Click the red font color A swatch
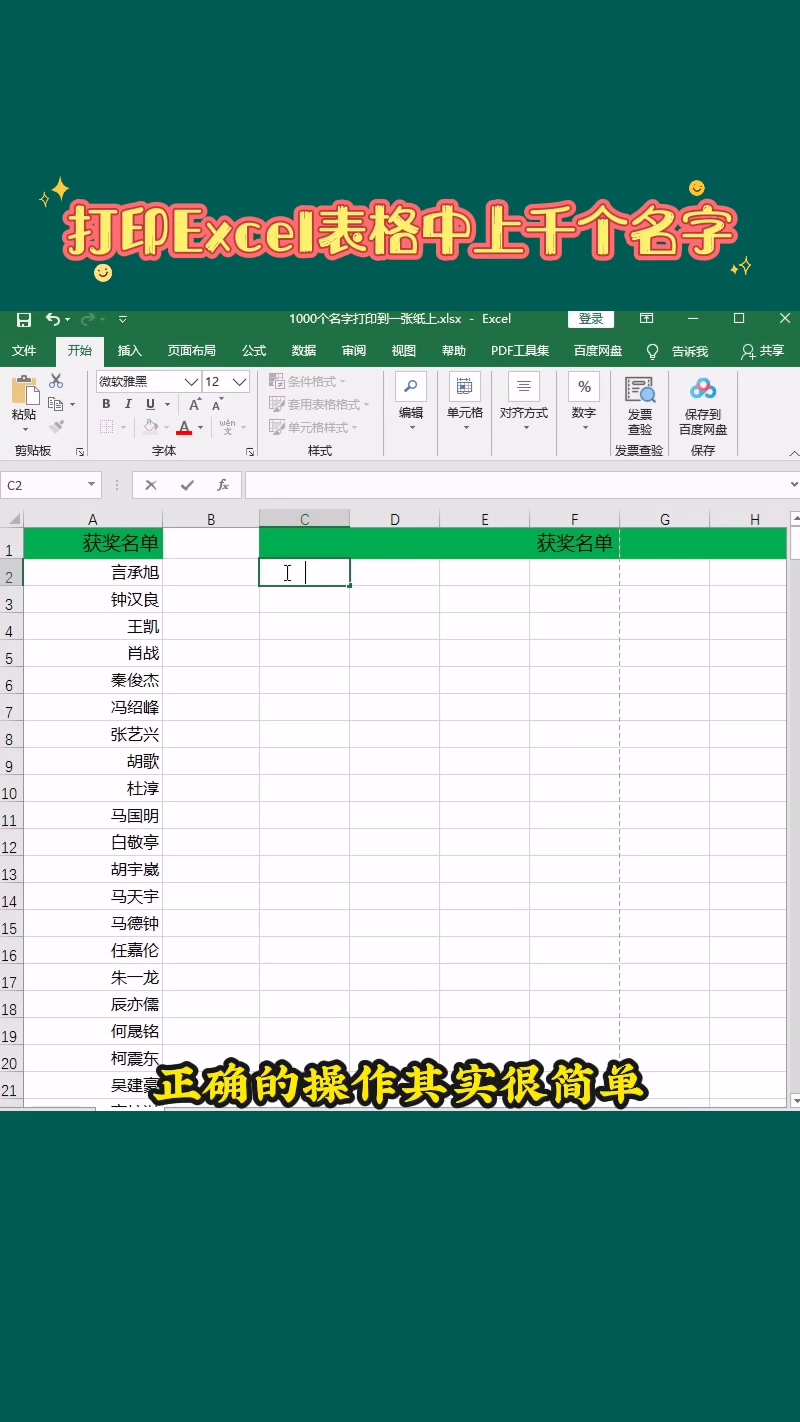800x1422 pixels. 183,427
